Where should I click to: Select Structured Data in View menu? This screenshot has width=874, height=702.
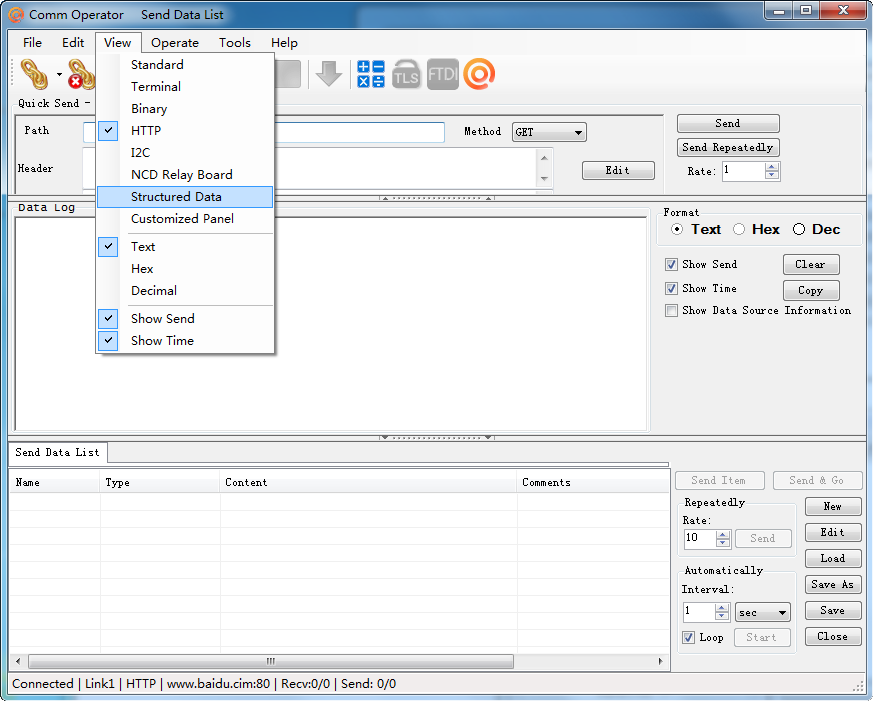[176, 197]
